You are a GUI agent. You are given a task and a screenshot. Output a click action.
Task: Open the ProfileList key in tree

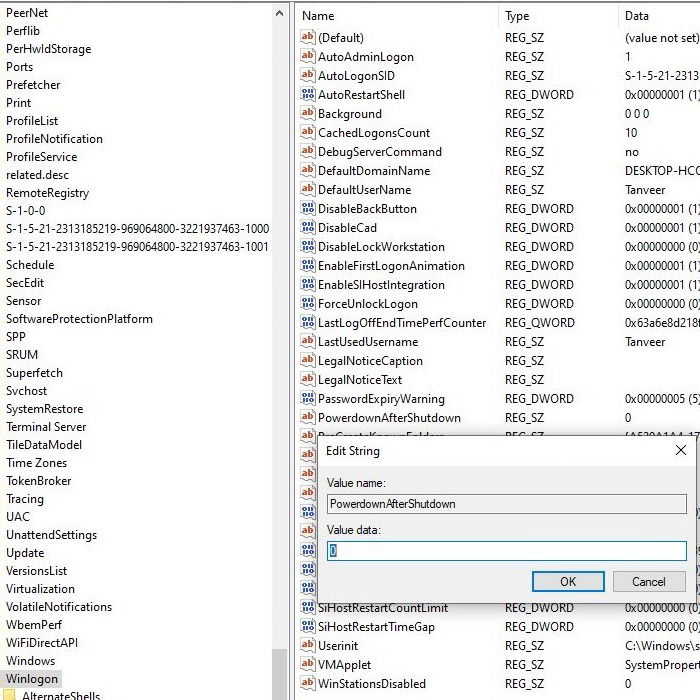[x=32, y=121]
